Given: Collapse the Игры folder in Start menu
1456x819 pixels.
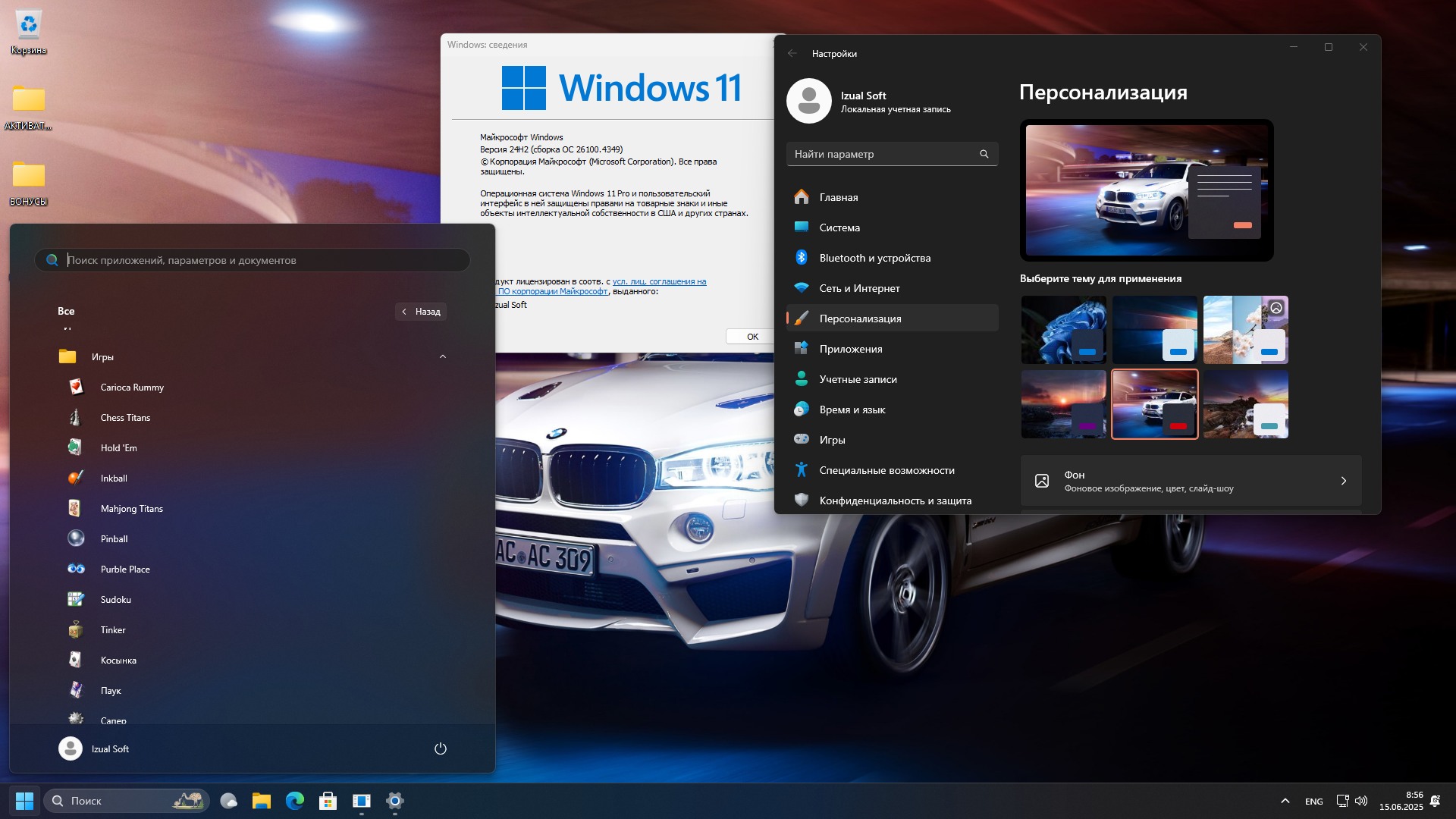Looking at the screenshot, I should [x=443, y=356].
